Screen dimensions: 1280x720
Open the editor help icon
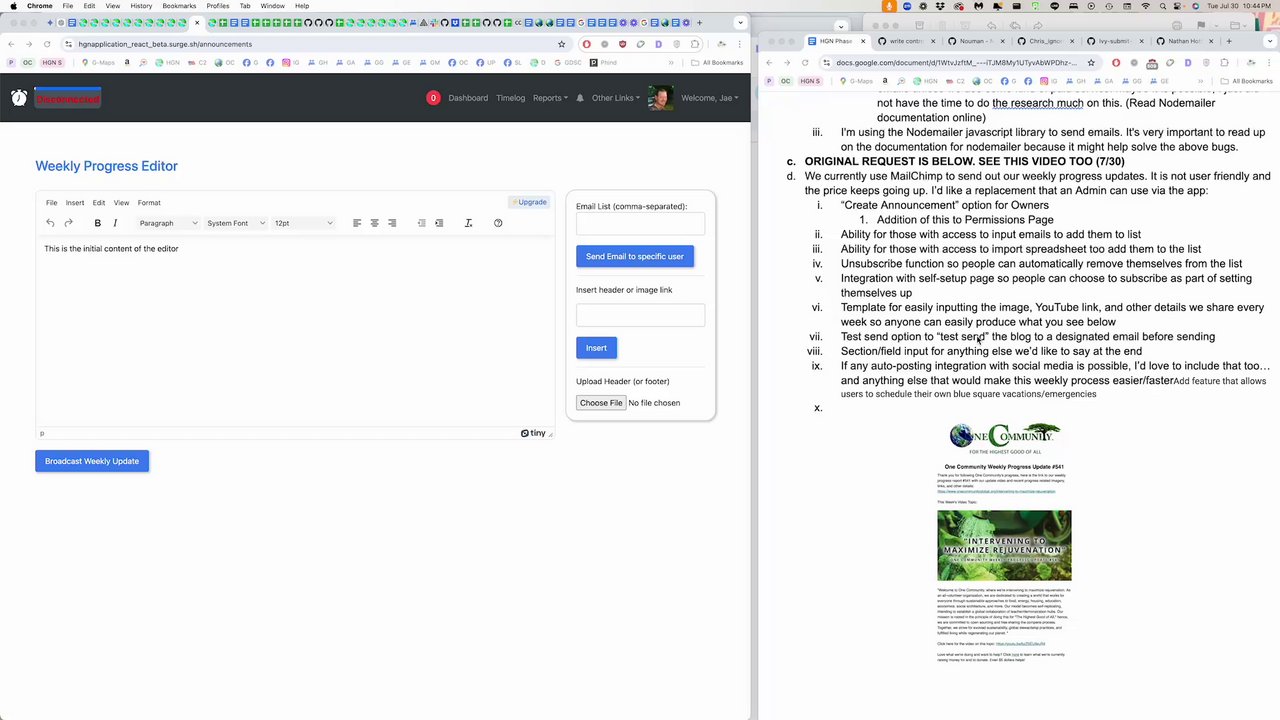tap(498, 223)
